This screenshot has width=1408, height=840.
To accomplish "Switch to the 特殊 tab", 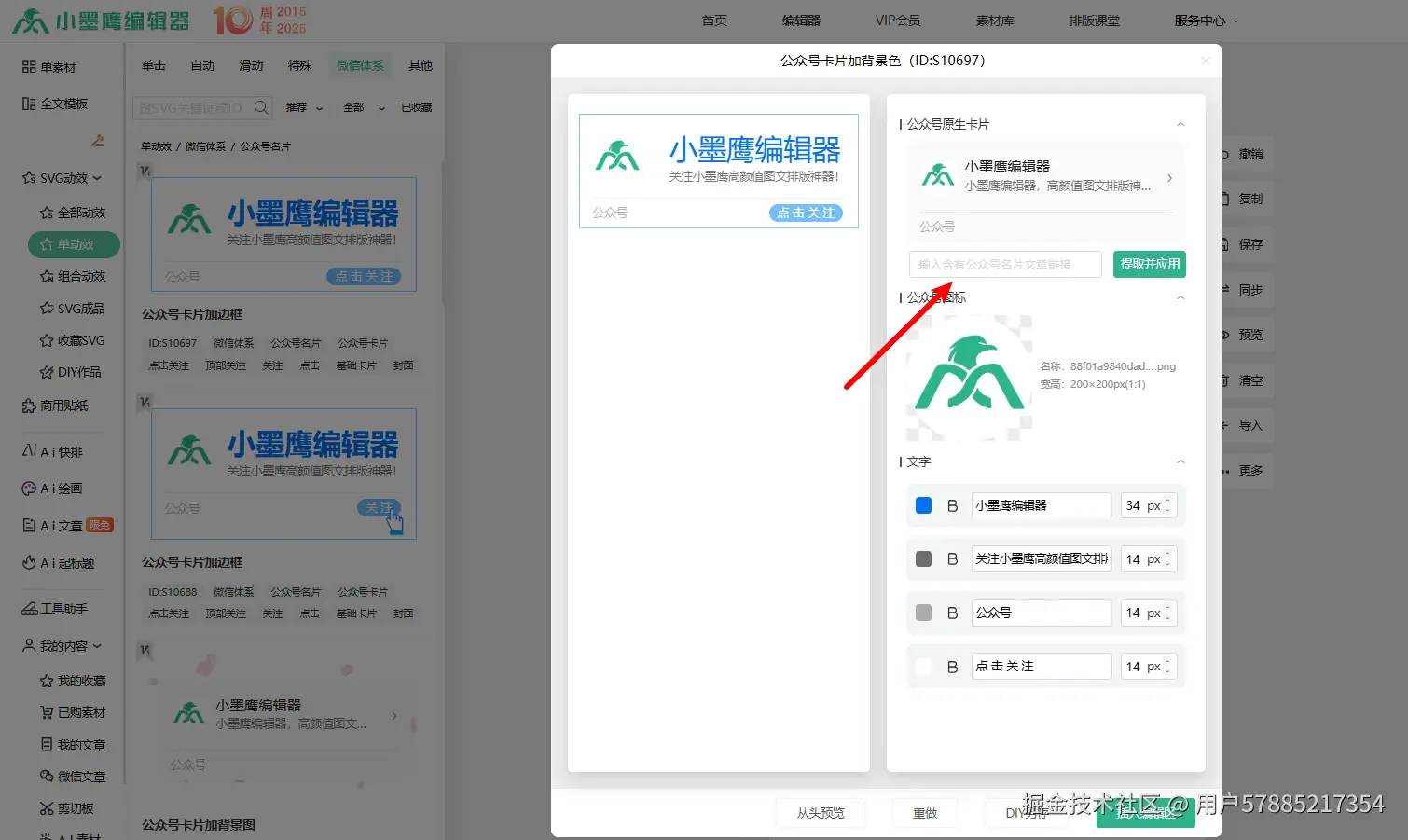I will [x=299, y=65].
